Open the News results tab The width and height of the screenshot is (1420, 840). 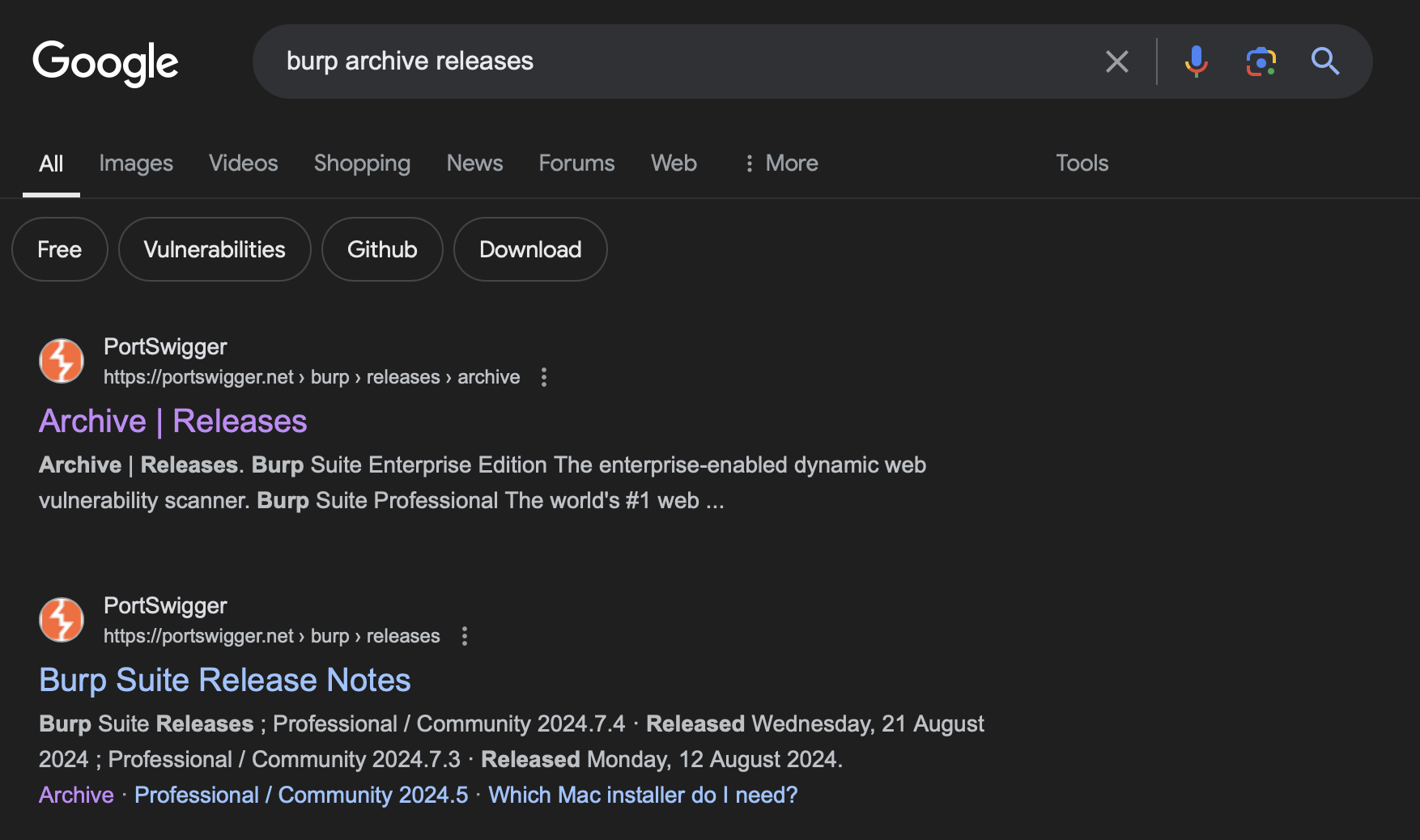tap(474, 163)
